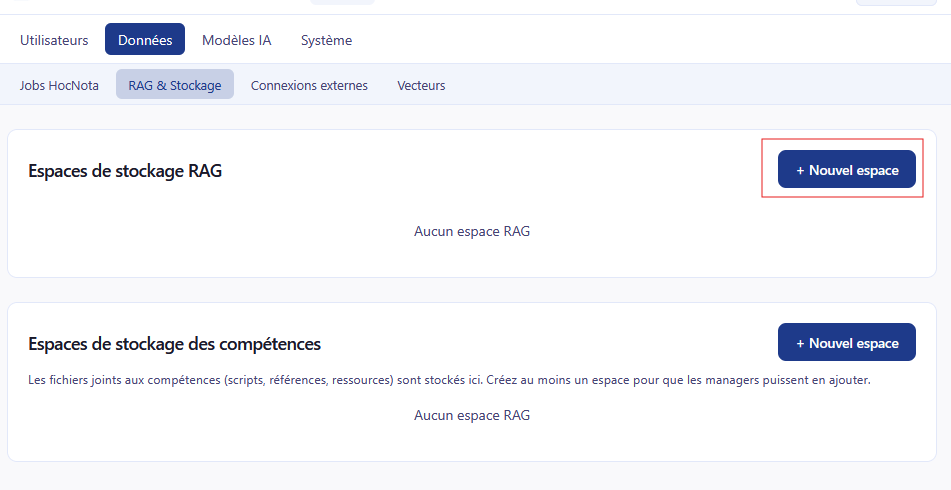Viewport: 951px width, 490px height.
Task: Switch to the Vecteurs sub-tab
Action: tap(421, 86)
